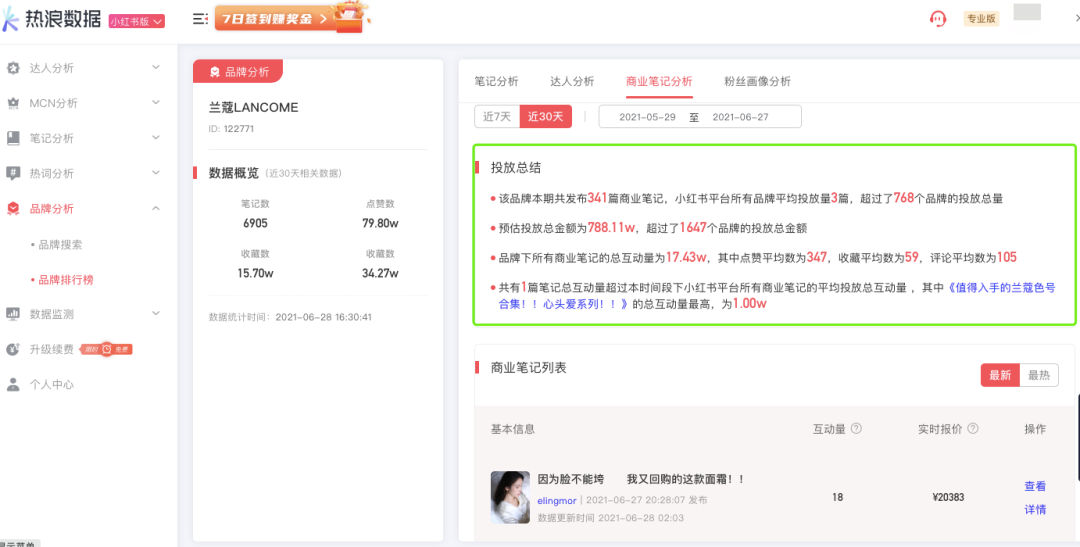The image size is (1080, 547).
Task: Click the start date 2021-05-29 field
Action: 647,117
